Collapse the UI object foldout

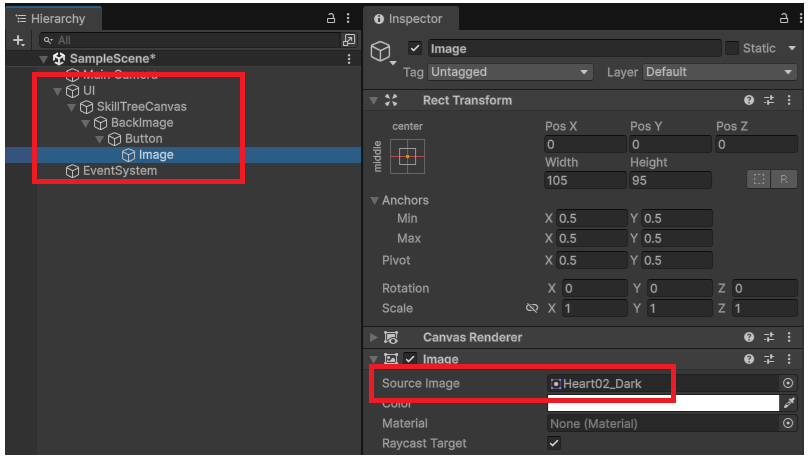(57, 91)
